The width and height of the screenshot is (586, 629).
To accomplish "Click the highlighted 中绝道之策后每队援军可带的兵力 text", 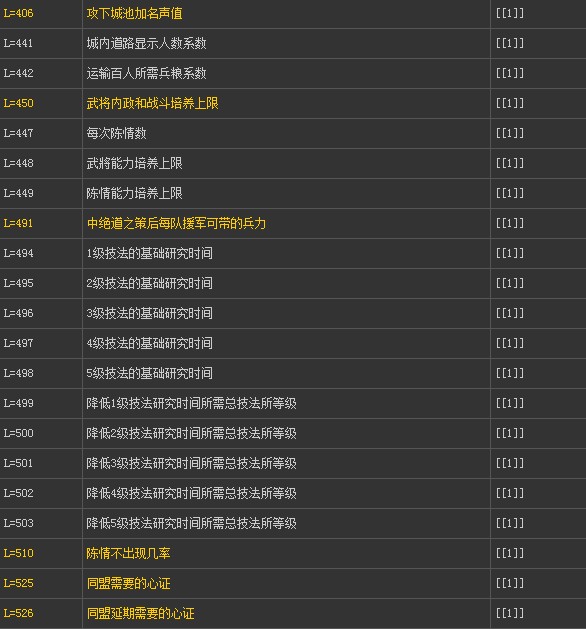I will tap(176, 223).
